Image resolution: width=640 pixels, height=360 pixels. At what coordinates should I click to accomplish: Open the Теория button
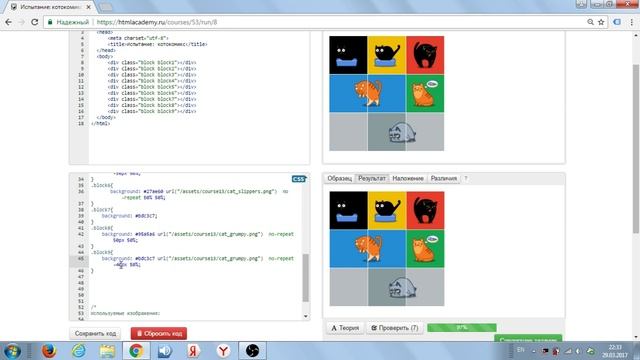pyautogui.click(x=345, y=328)
